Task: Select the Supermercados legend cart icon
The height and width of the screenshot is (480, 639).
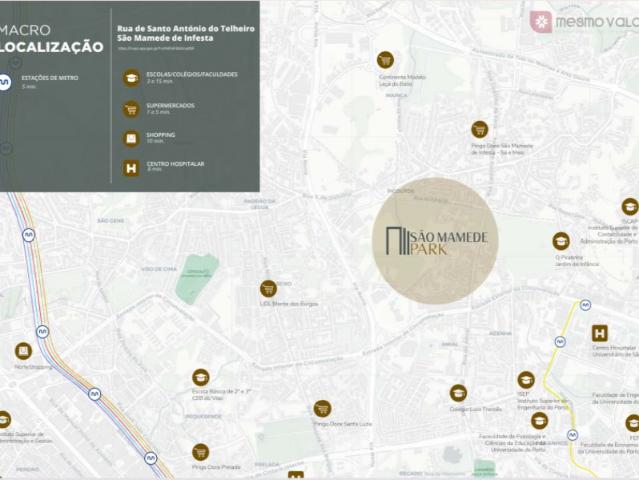Action: click(x=130, y=109)
